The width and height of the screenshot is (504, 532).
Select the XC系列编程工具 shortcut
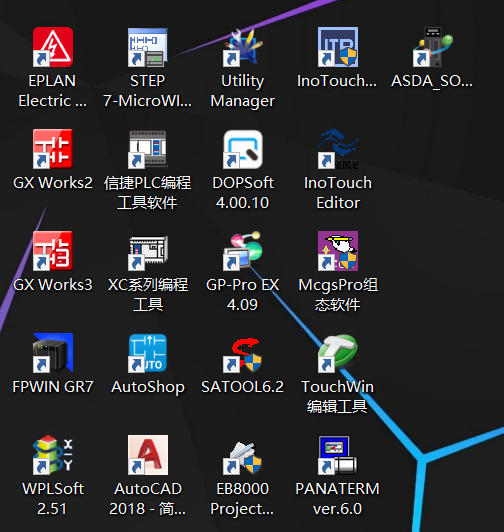[x=148, y=251]
